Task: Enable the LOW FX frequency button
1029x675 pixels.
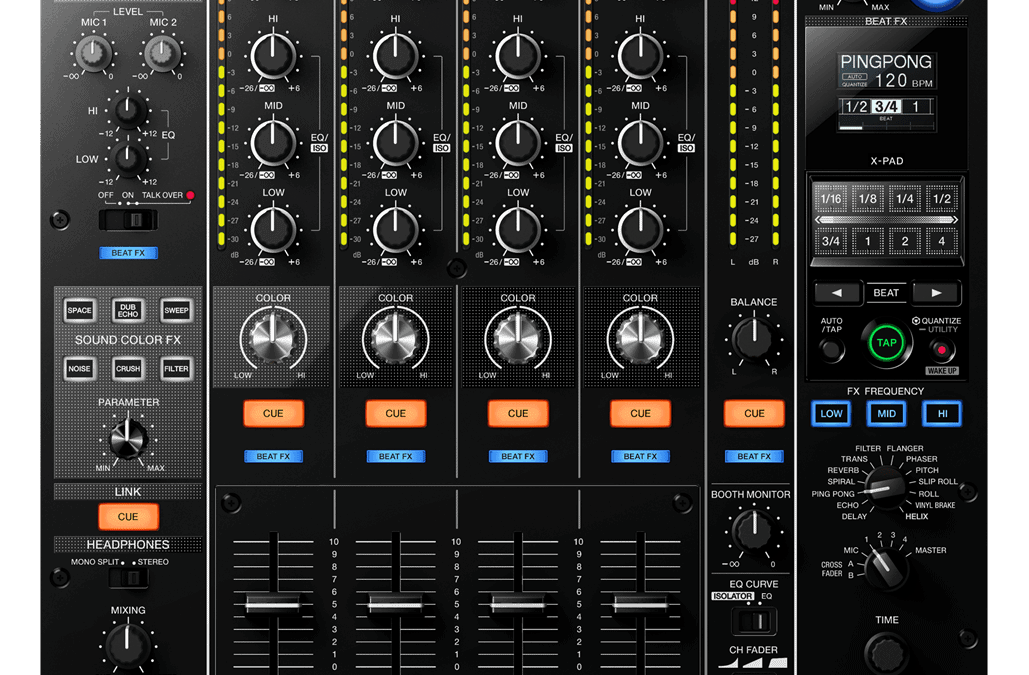Action: (x=832, y=414)
